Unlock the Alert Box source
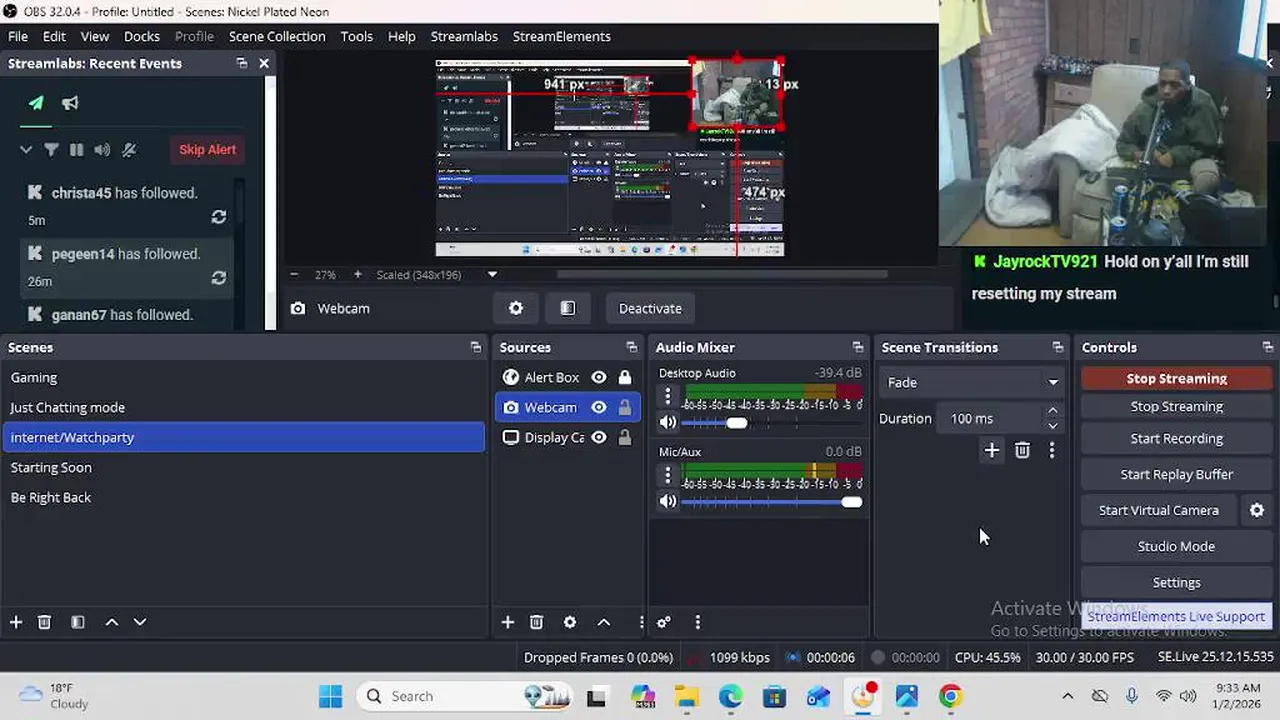1280x720 pixels. point(625,377)
